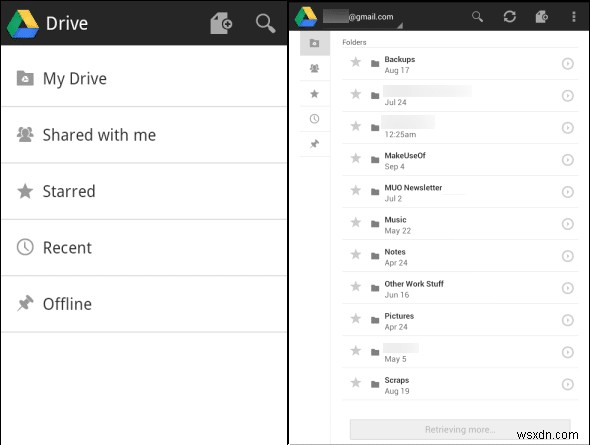
Task: Select the Starred sidebar icon in tablet view
Action: coord(315,94)
